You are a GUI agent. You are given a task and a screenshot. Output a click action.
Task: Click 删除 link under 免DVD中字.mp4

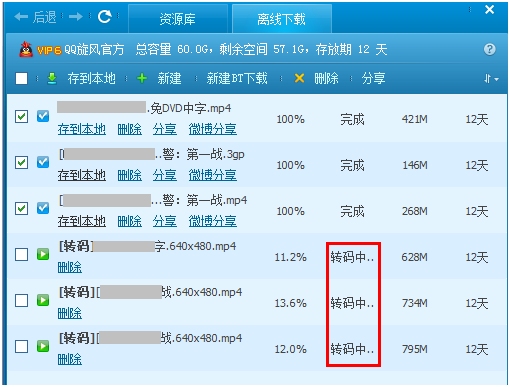coord(129,129)
